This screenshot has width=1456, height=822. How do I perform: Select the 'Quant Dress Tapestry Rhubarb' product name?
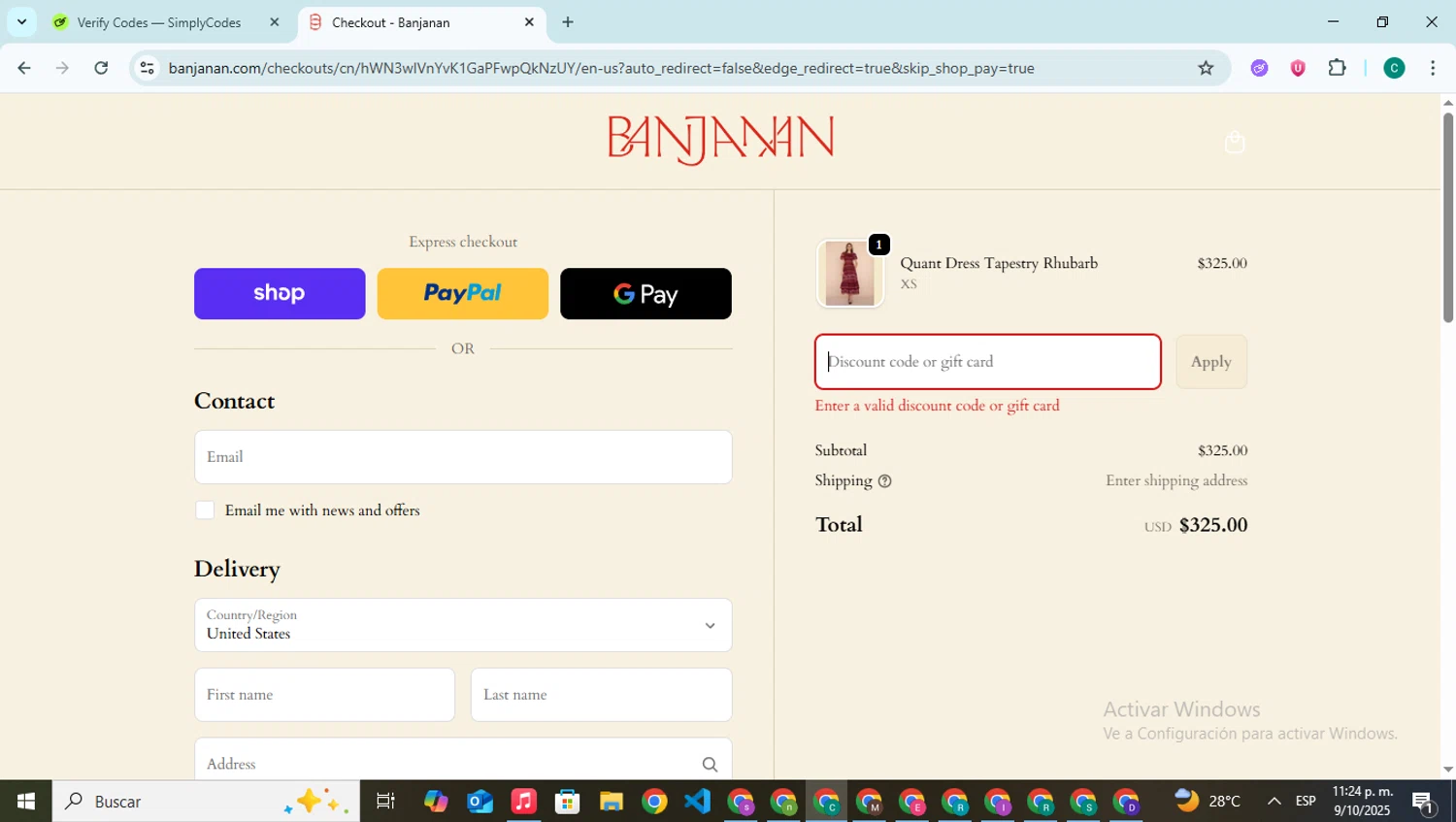[999, 263]
